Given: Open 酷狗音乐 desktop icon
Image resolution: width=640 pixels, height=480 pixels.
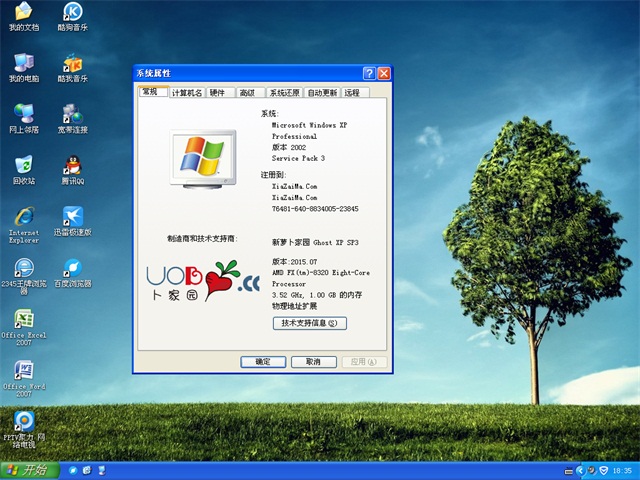Looking at the screenshot, I should pyautogui.click(x=72, y=14).
